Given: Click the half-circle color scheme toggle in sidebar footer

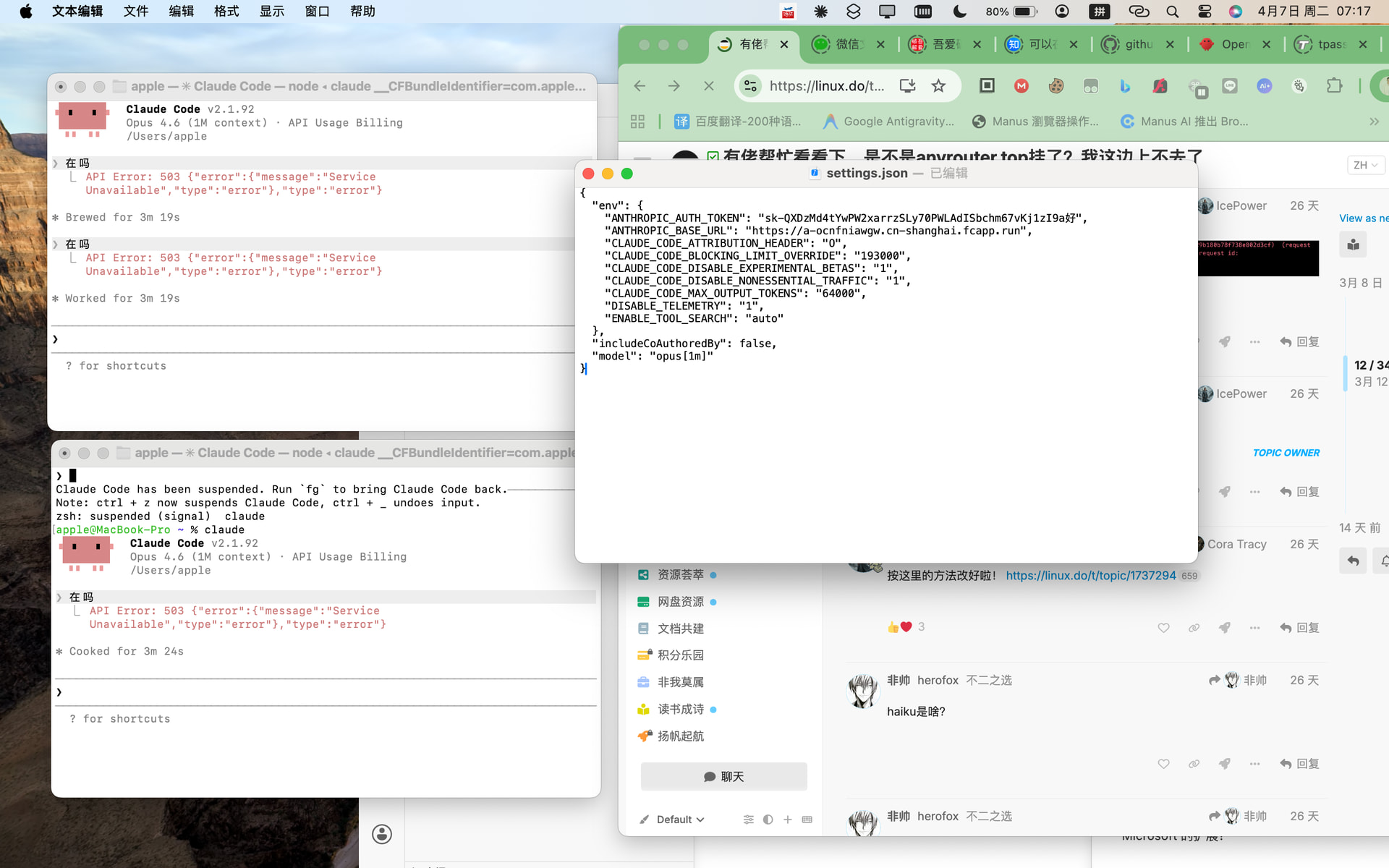Looking at the screenshot, I should click(x=768, y=820).
